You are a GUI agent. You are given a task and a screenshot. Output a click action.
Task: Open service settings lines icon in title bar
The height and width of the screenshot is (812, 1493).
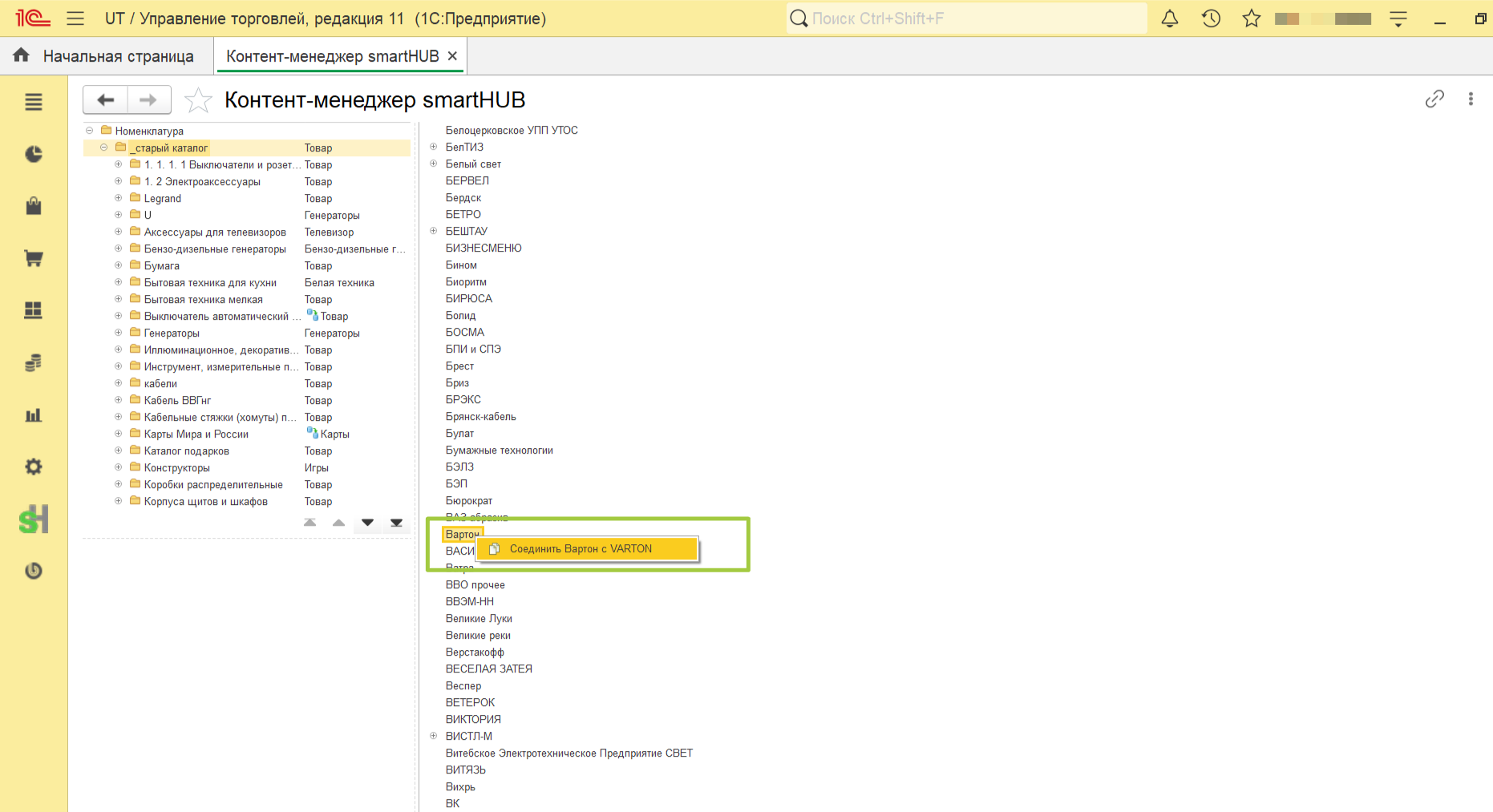point(1398,18)
